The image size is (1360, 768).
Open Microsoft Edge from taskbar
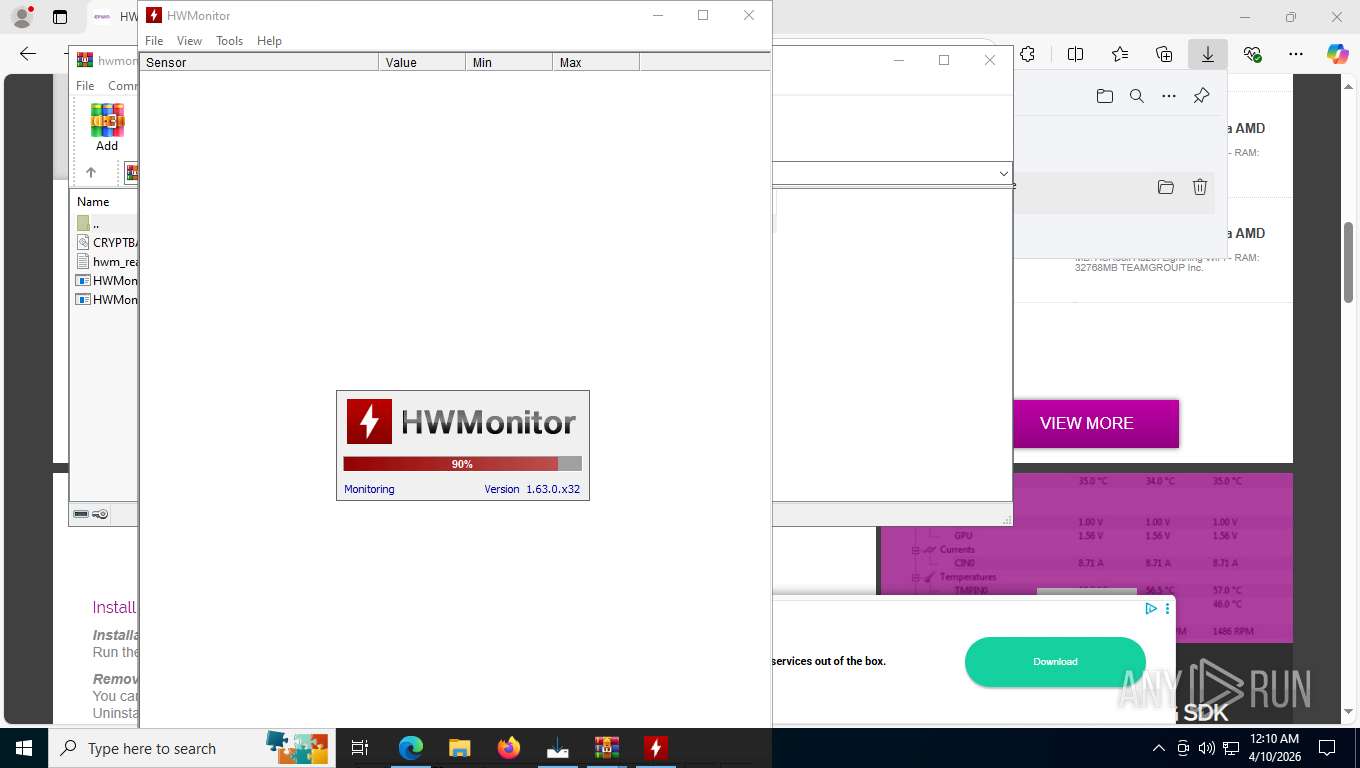(411, 748)
